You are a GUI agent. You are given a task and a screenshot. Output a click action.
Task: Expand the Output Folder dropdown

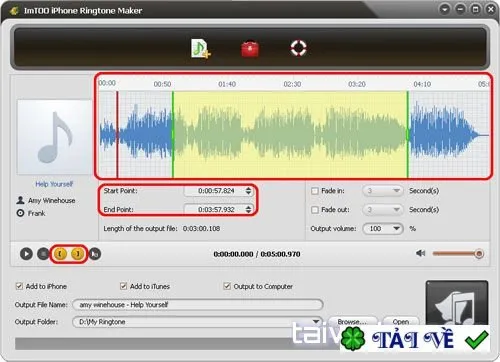pos(316,322)
